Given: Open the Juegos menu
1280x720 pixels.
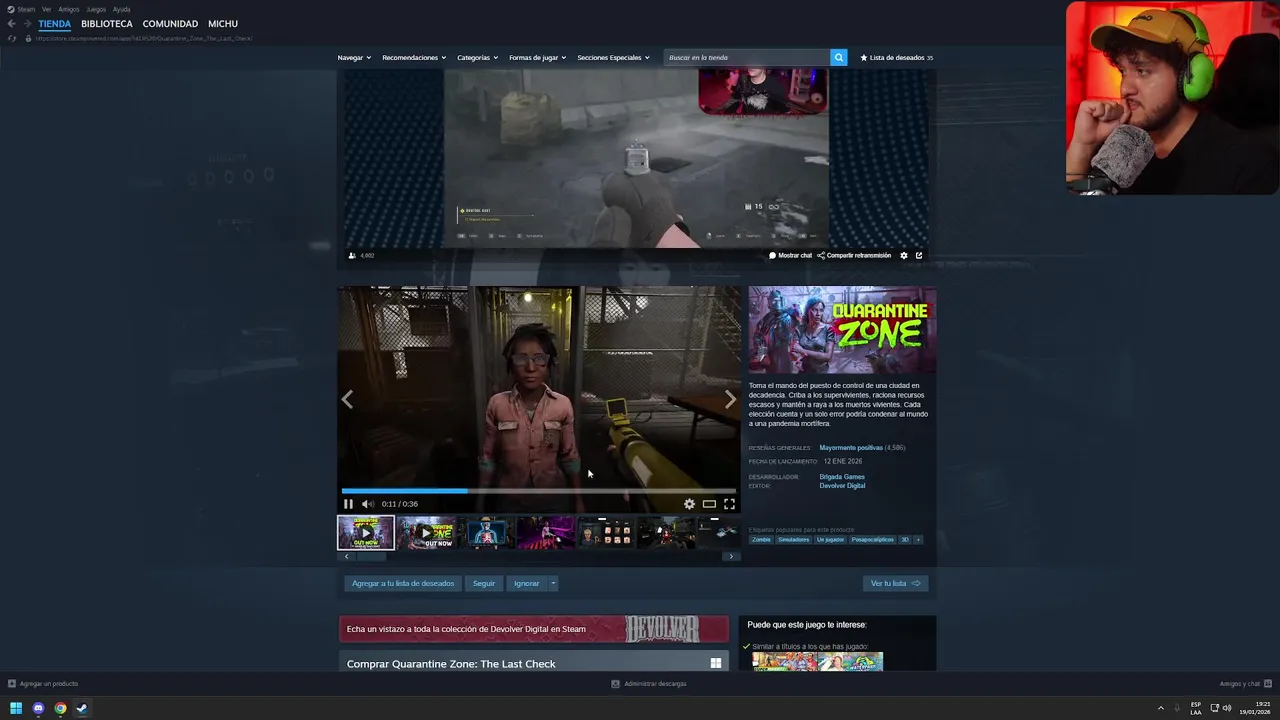Looking at the screenshot, I should click(96, 9).
